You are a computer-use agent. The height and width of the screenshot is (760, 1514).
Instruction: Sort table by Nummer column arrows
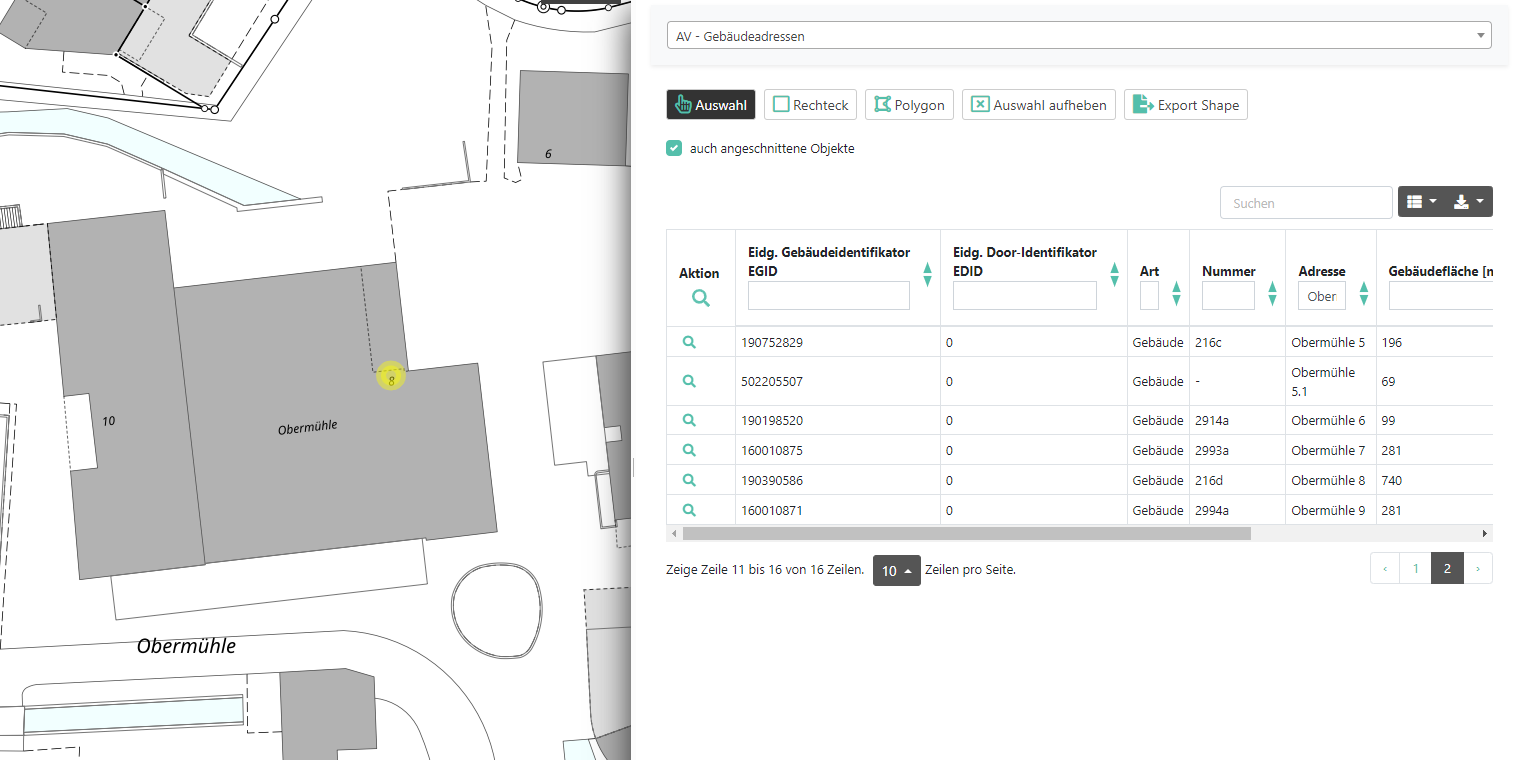point(1272,293)
